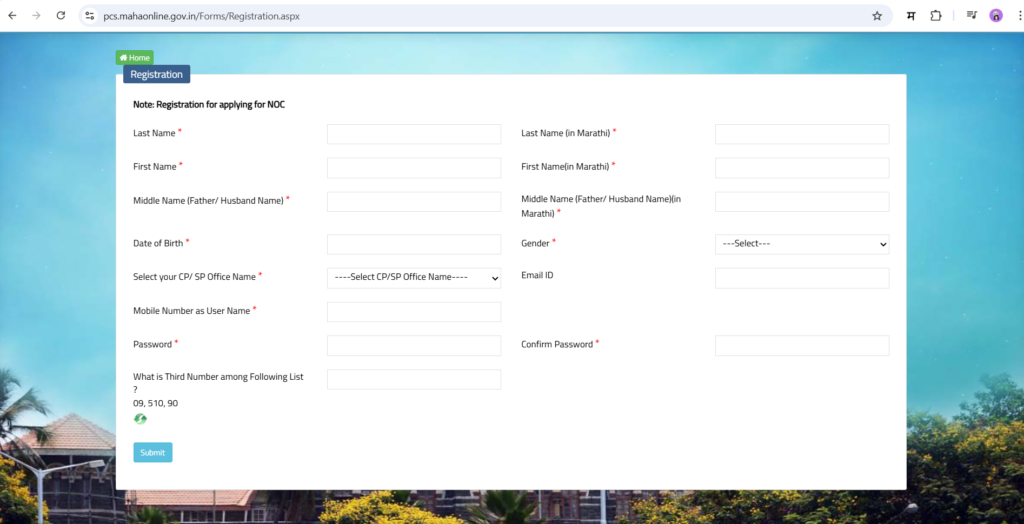The width and height of the screenshot is (1024, 524).
Task: Open the Select CP/SP Office Name dropdown
Action: coord(413,278)
